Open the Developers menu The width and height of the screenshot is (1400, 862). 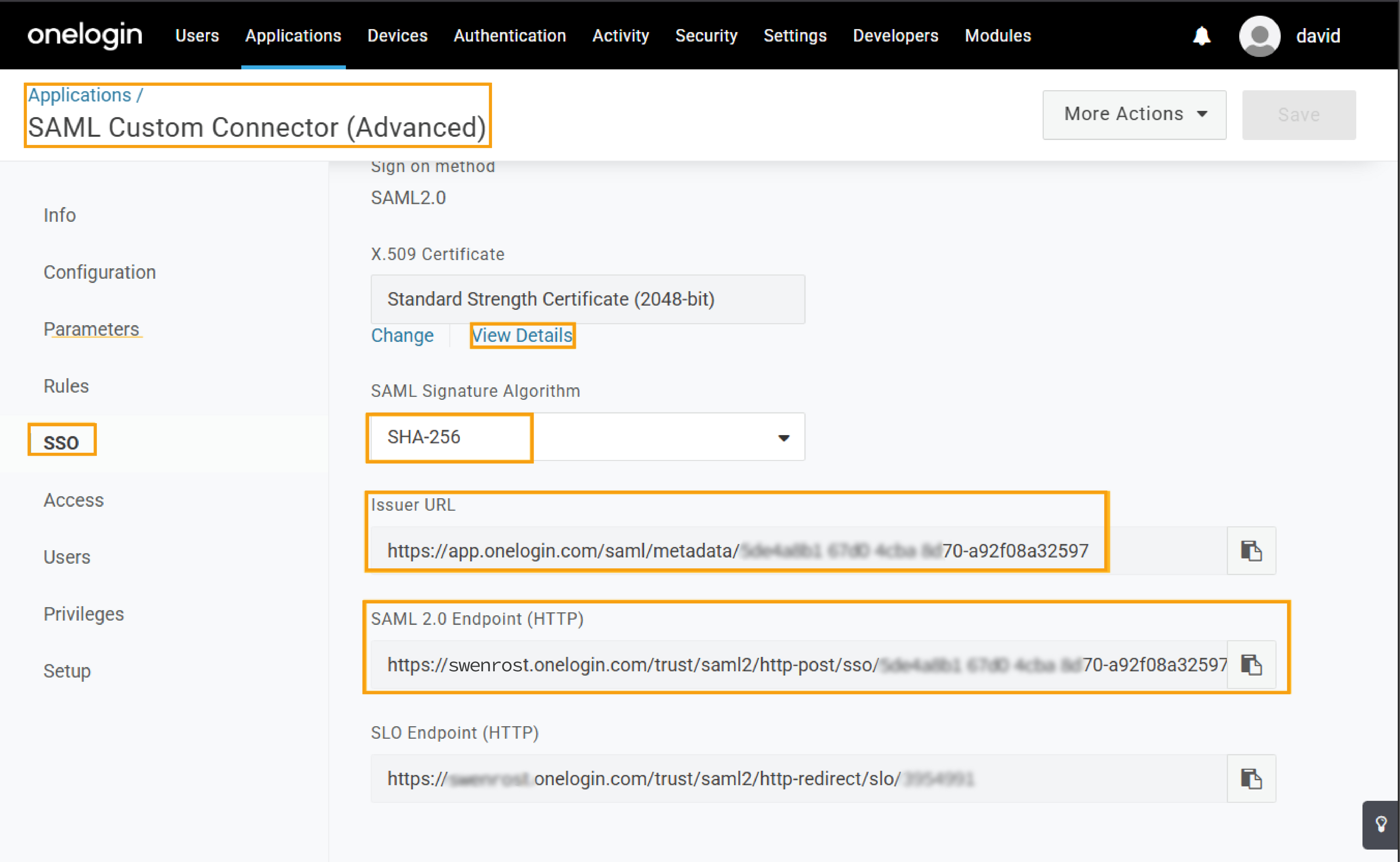pyautogui.click(x=895, y=36)
